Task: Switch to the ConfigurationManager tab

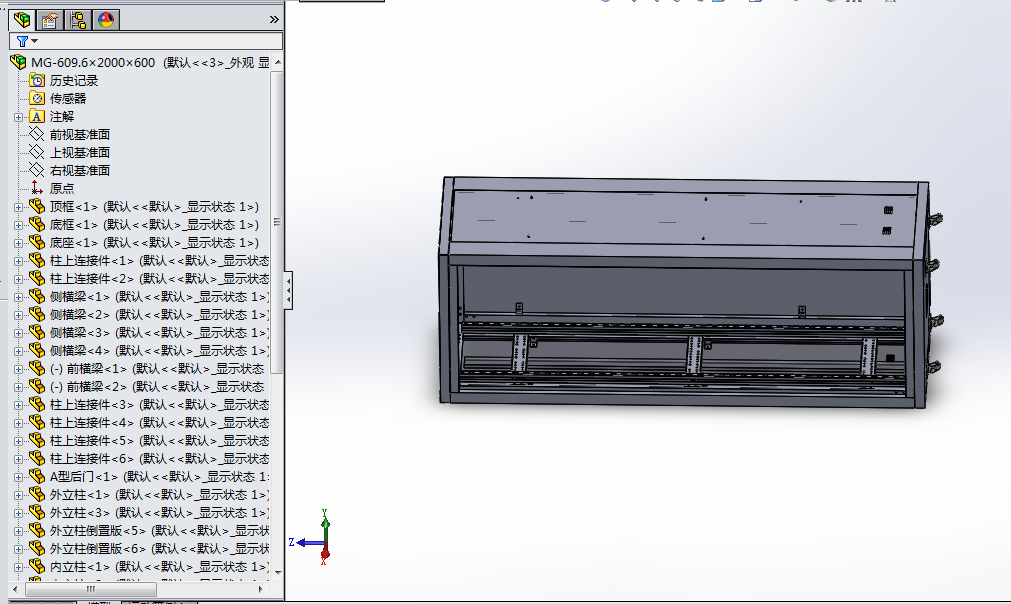Action: point(78,20)
